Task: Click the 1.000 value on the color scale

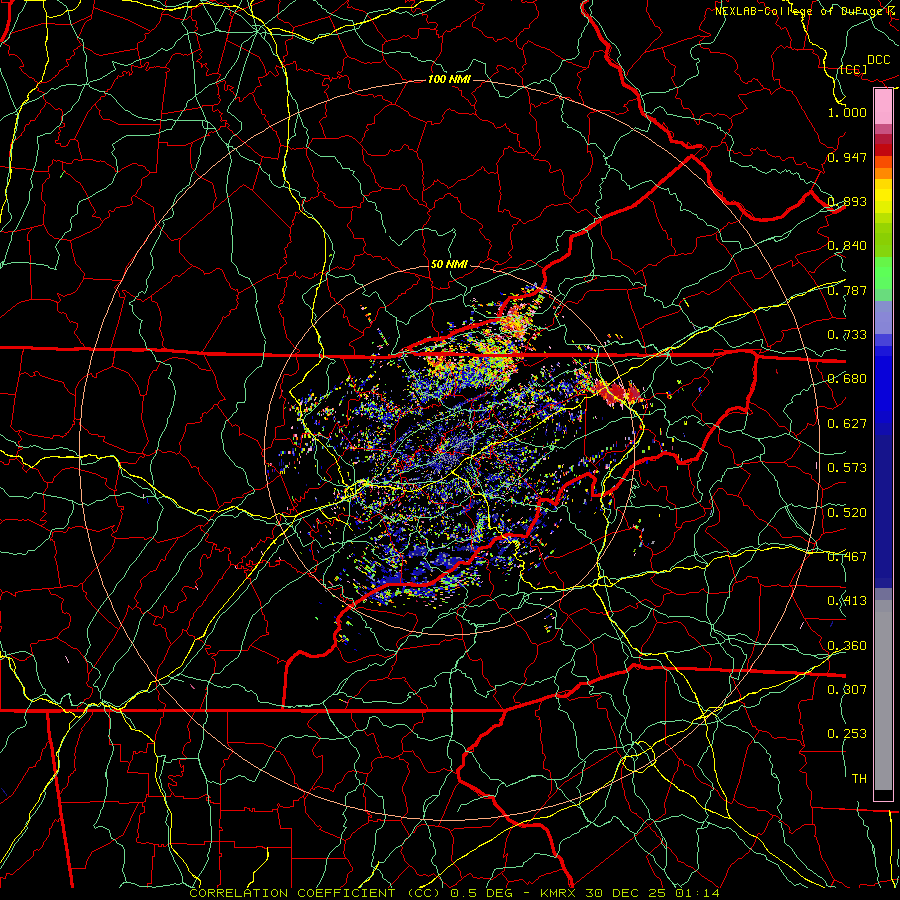Action: click(847, 112)
